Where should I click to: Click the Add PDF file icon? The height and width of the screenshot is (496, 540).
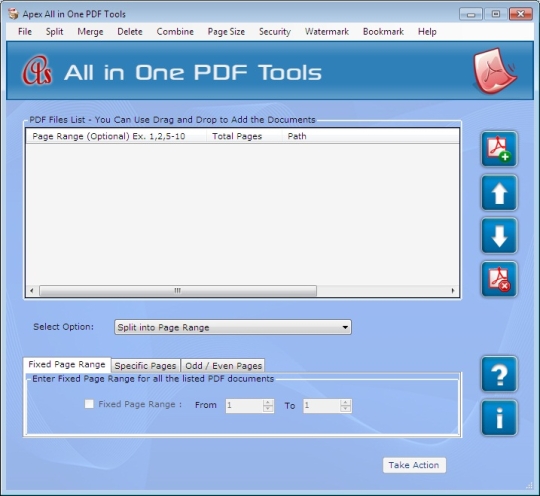tap(499, 149)
